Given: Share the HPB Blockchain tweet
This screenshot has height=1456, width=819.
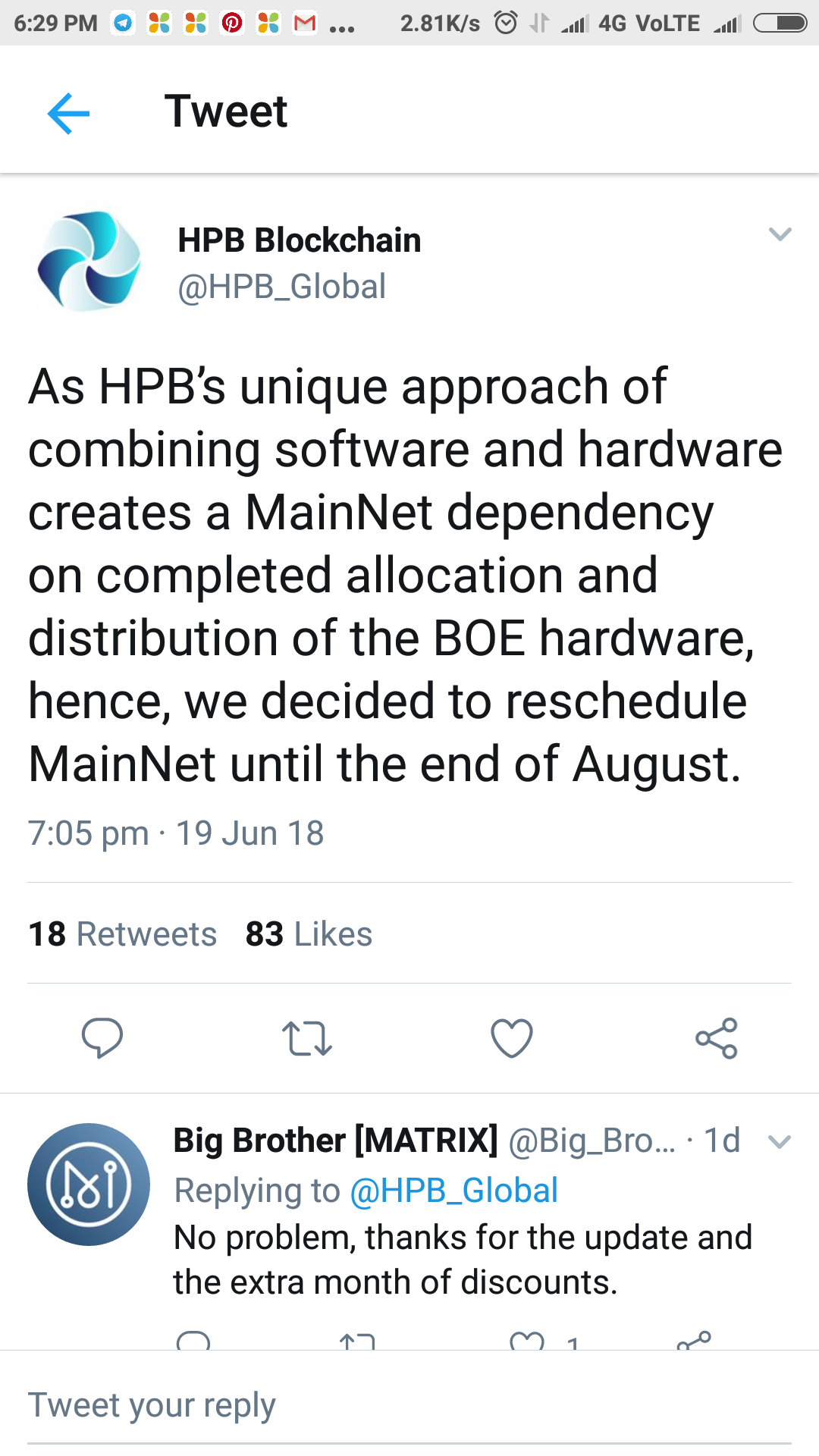Looking at the screenshot, I should coord(717,1038).
